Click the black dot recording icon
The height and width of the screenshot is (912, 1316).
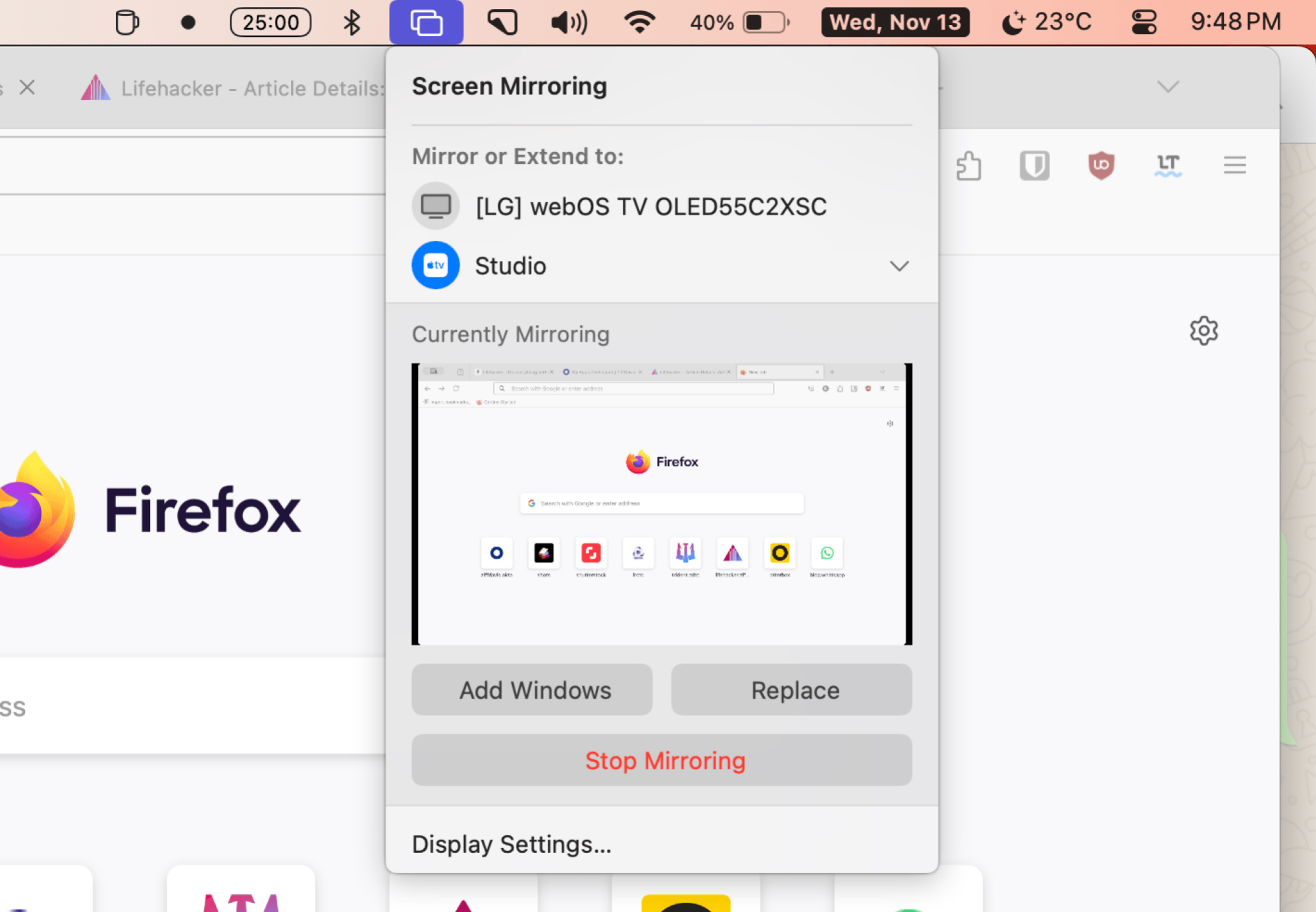point(188,22)
